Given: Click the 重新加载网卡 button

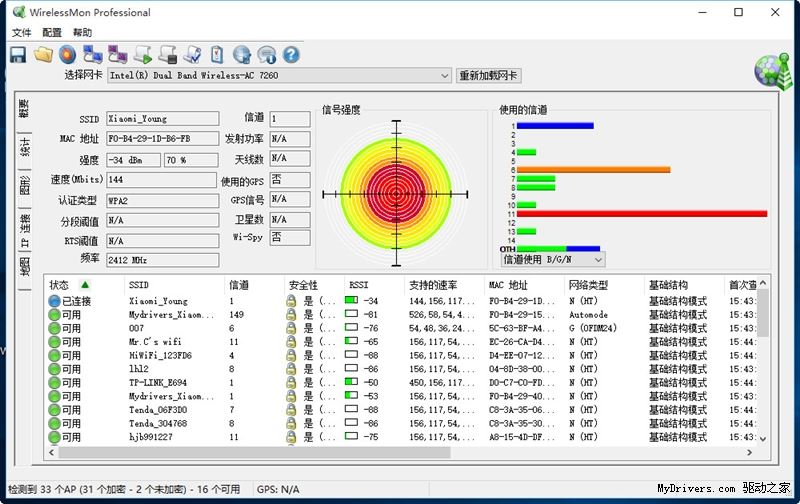Looking at the screenshot, I should 488,75.
